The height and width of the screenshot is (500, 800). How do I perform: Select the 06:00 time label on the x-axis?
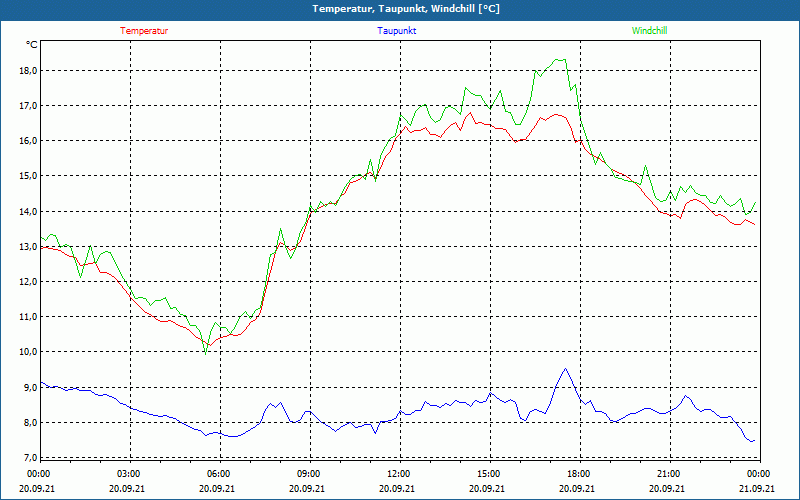(219, 474)
